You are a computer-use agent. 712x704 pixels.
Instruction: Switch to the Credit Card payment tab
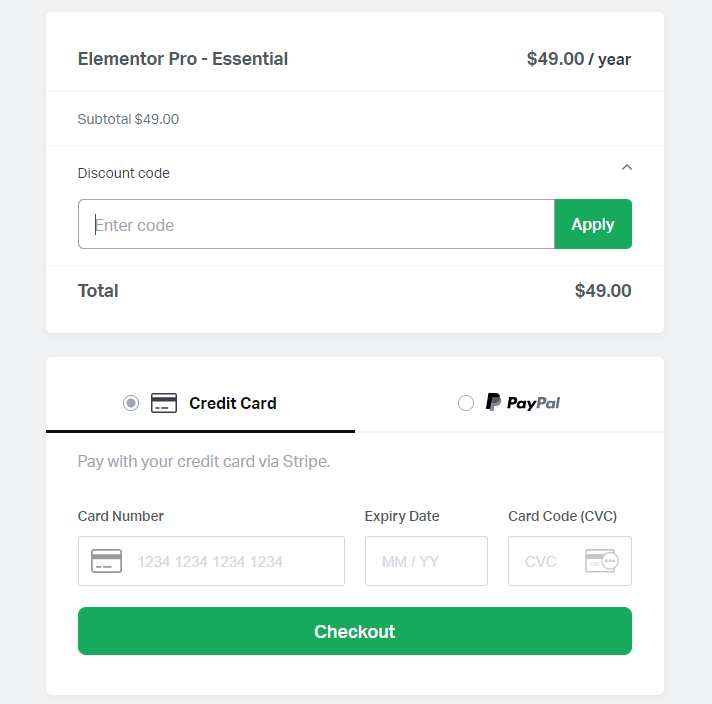tap(200, 403)
